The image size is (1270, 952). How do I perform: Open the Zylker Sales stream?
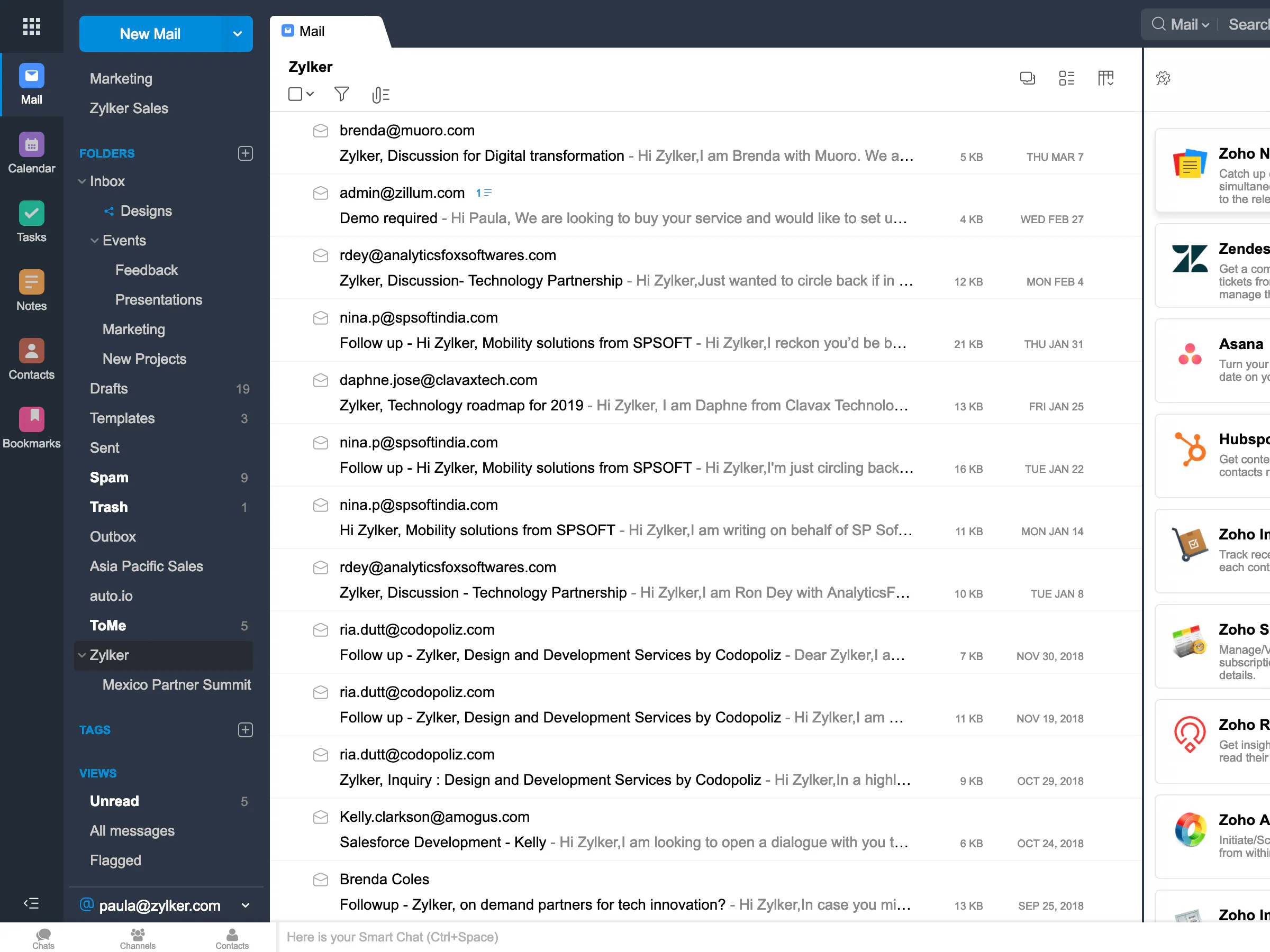(129, 108)
